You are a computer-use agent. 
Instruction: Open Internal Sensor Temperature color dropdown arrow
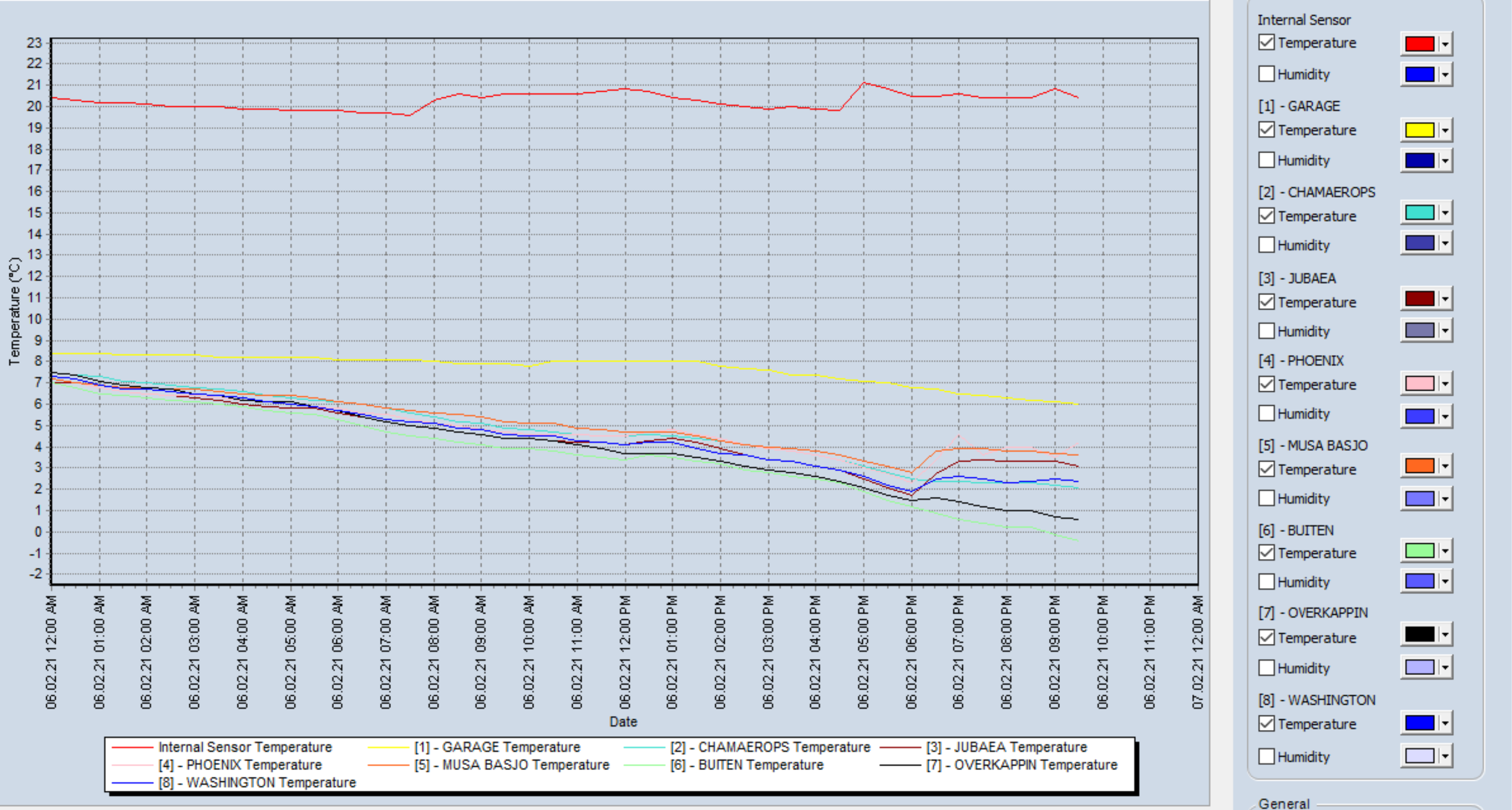click(1445, 43)
